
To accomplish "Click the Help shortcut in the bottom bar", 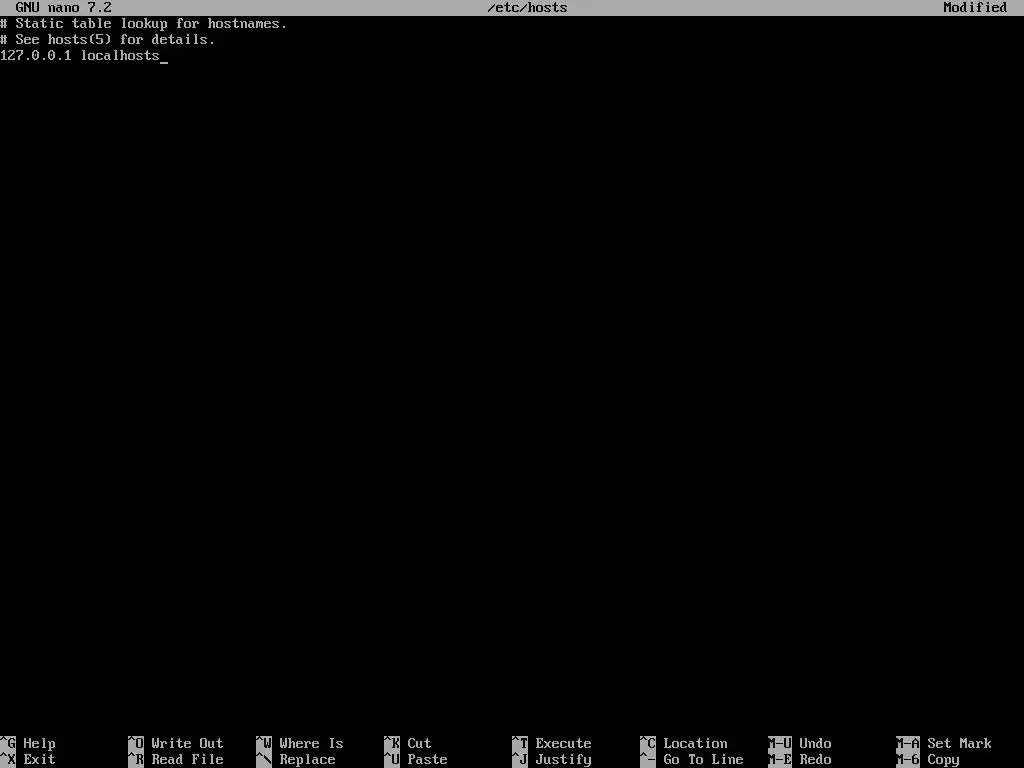I will (x=28, y=743).
